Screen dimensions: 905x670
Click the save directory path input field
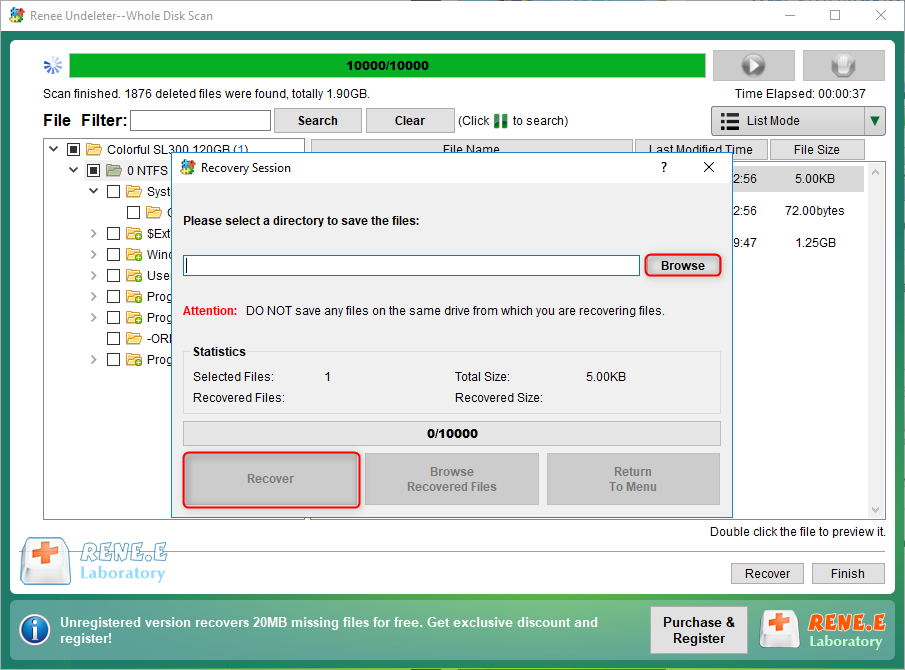click(411, 266)
